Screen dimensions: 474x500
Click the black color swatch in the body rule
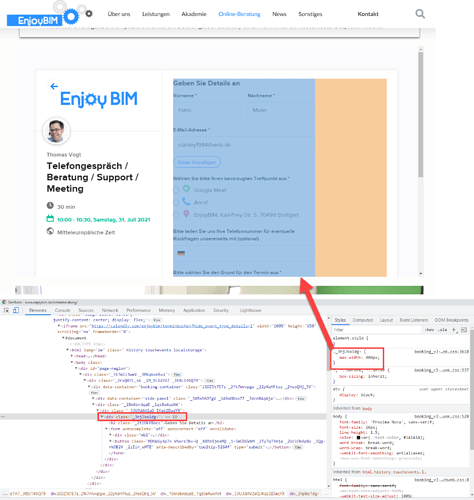pyautogui.click(x=358, y=437)
